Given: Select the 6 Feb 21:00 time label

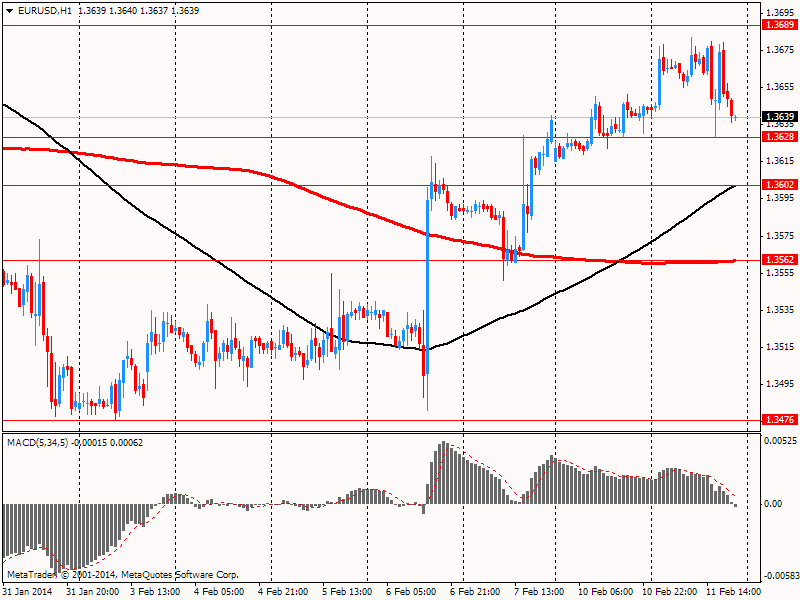Looking at the screenshot, I should pyautogui.click(x=475, y=591).
